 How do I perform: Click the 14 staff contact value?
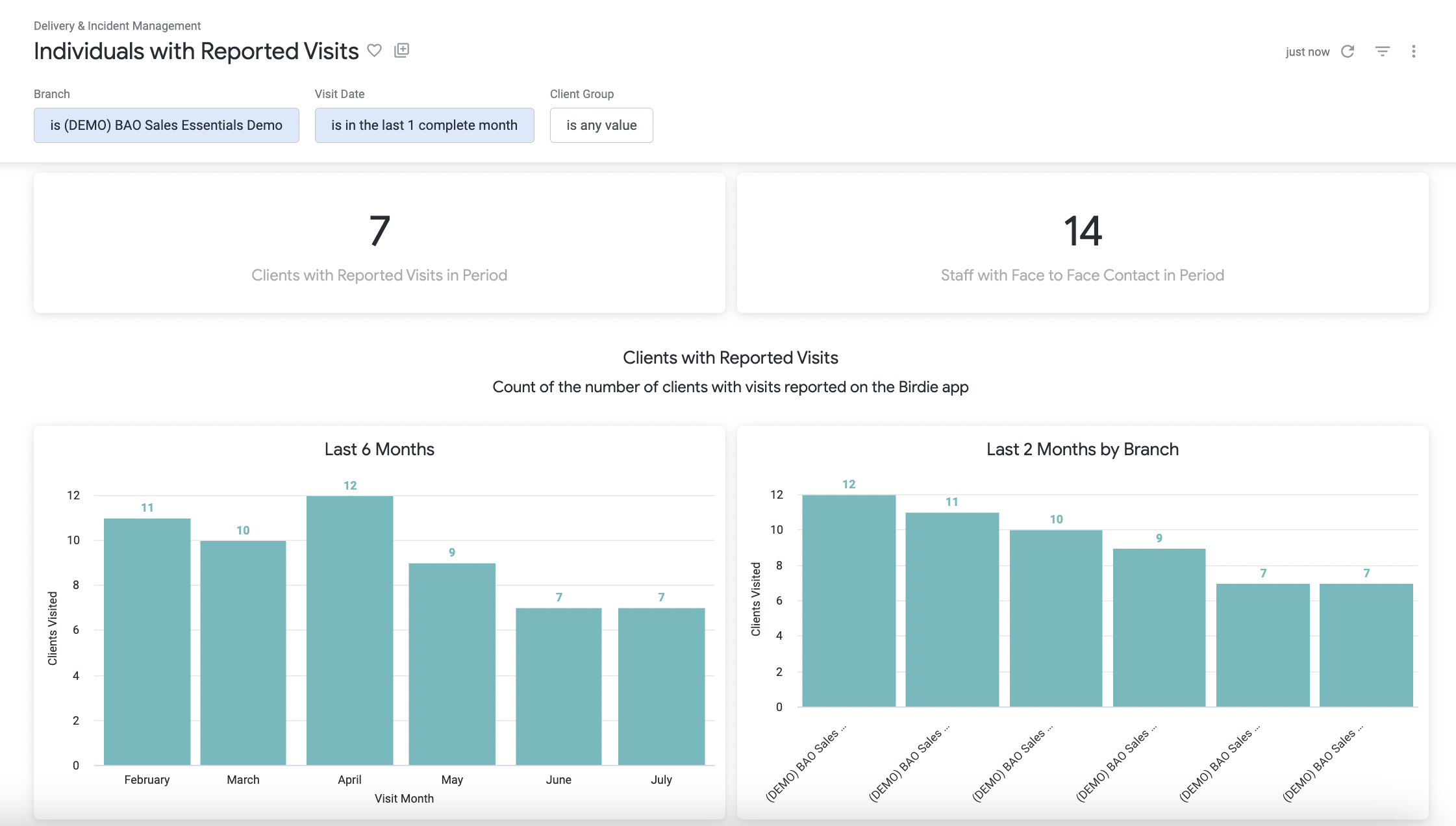(x=1083, y=232)
